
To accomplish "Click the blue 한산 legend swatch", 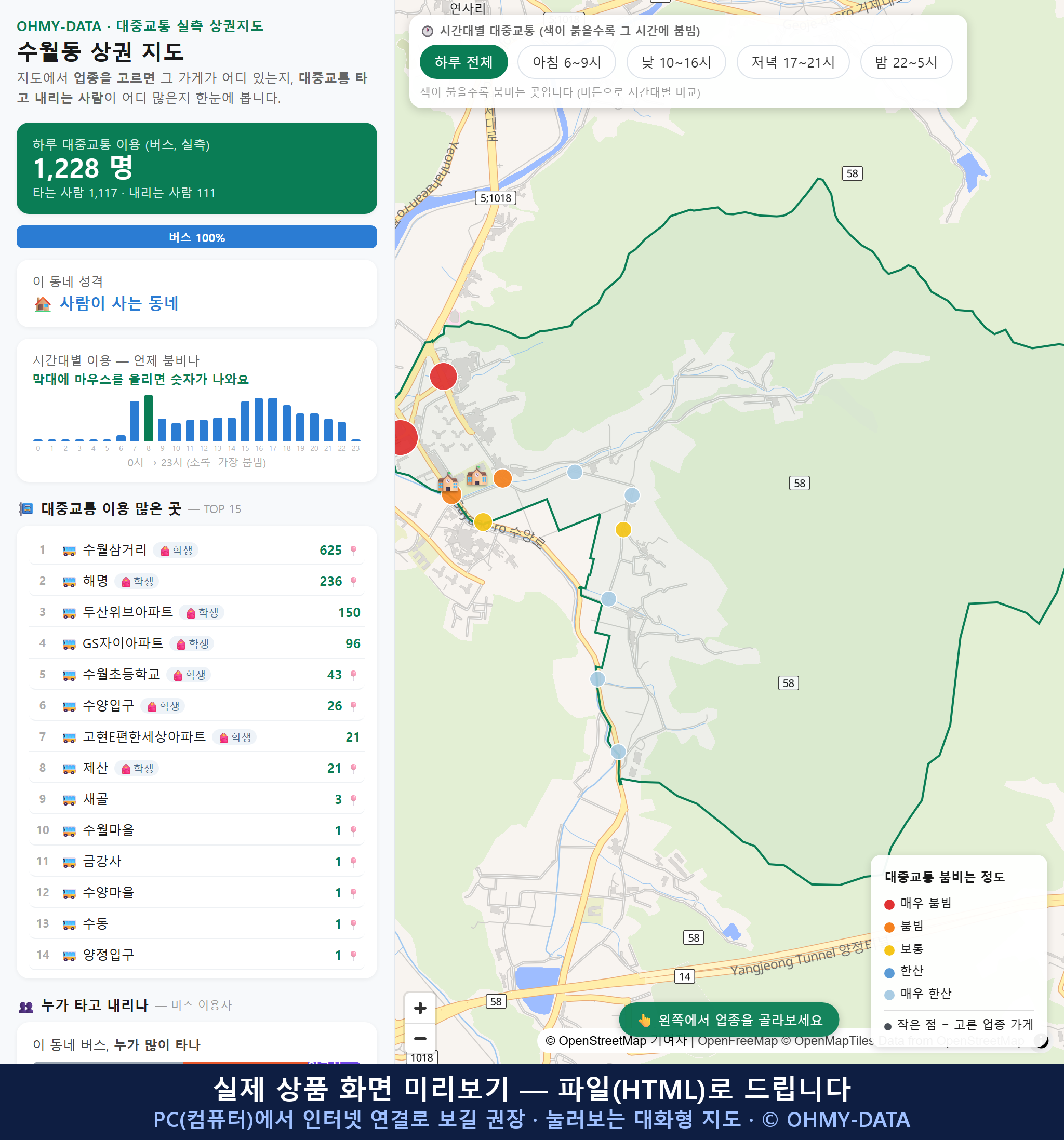I will pos(889,973).
